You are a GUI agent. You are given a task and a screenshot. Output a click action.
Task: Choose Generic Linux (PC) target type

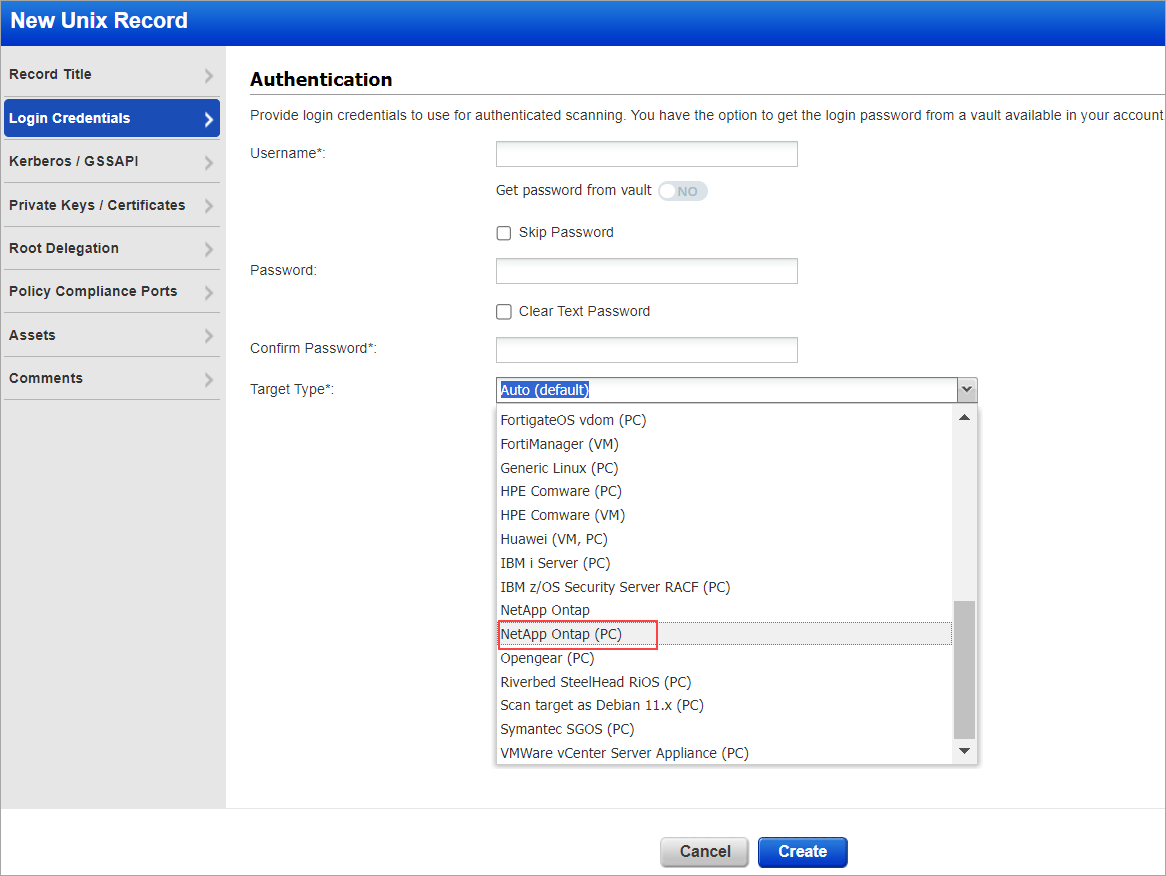point(559,467)
